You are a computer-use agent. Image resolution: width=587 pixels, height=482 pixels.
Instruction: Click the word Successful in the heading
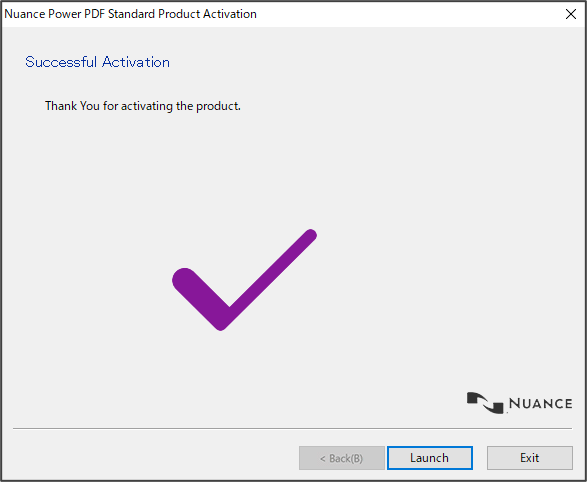point(61,62)
